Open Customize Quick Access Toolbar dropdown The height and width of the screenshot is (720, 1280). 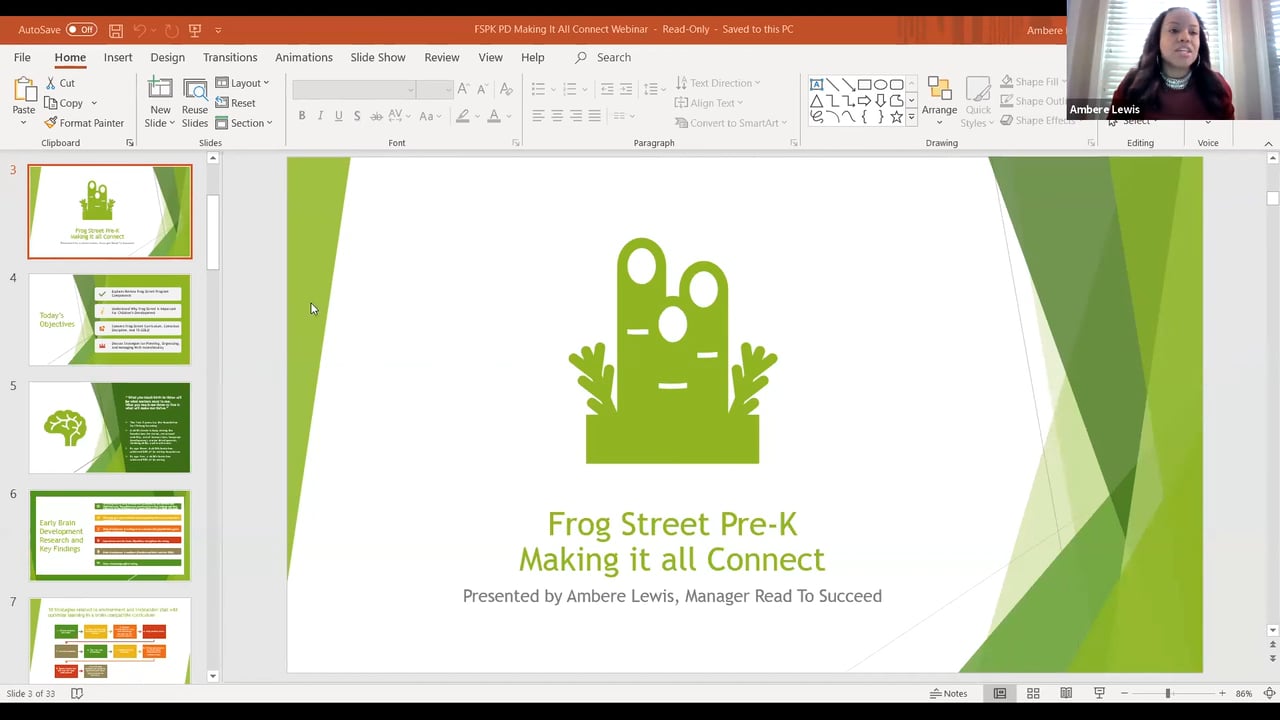coord(218,30)
